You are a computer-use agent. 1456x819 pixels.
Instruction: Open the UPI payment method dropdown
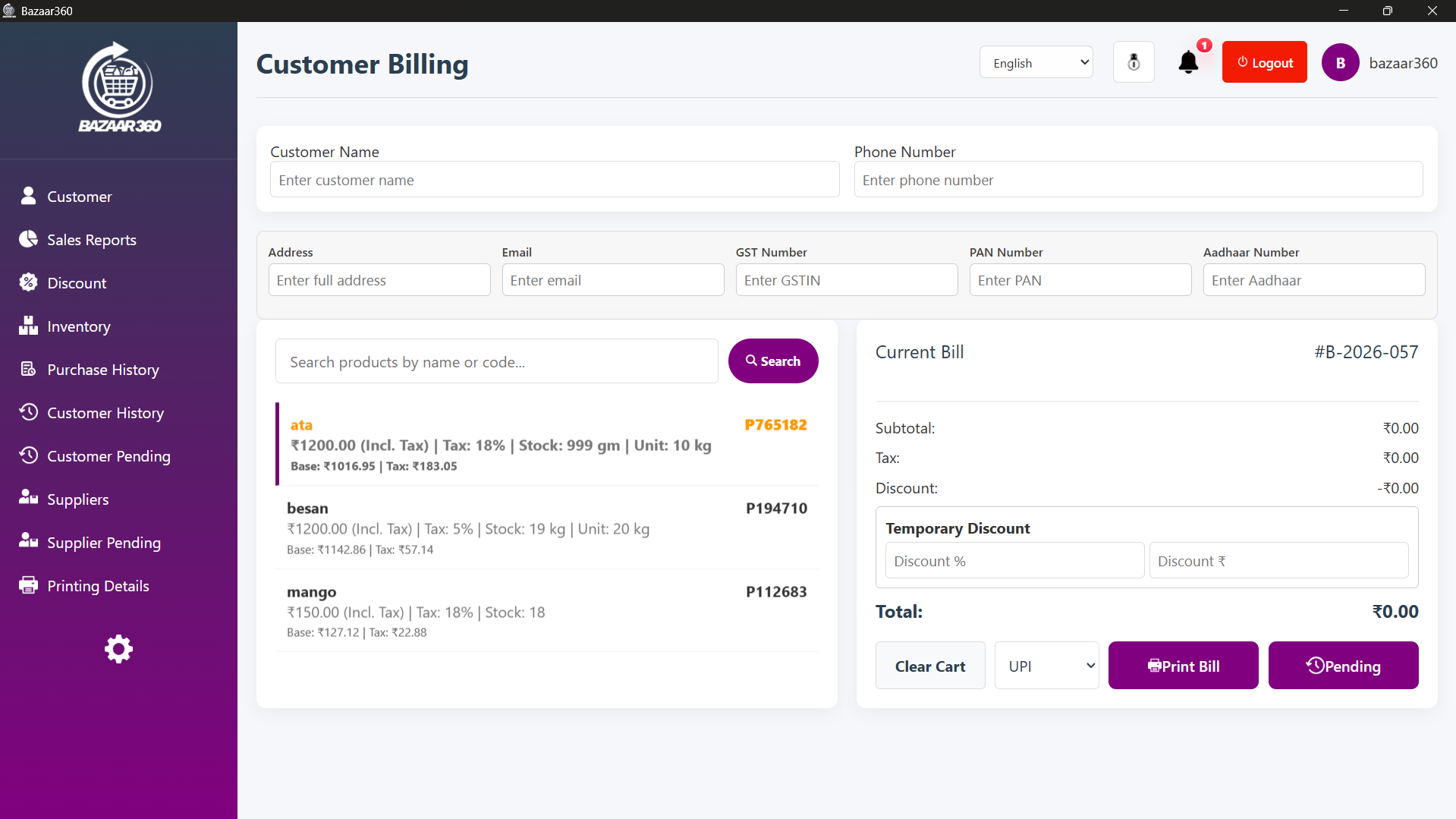[x=1046, y=666]
